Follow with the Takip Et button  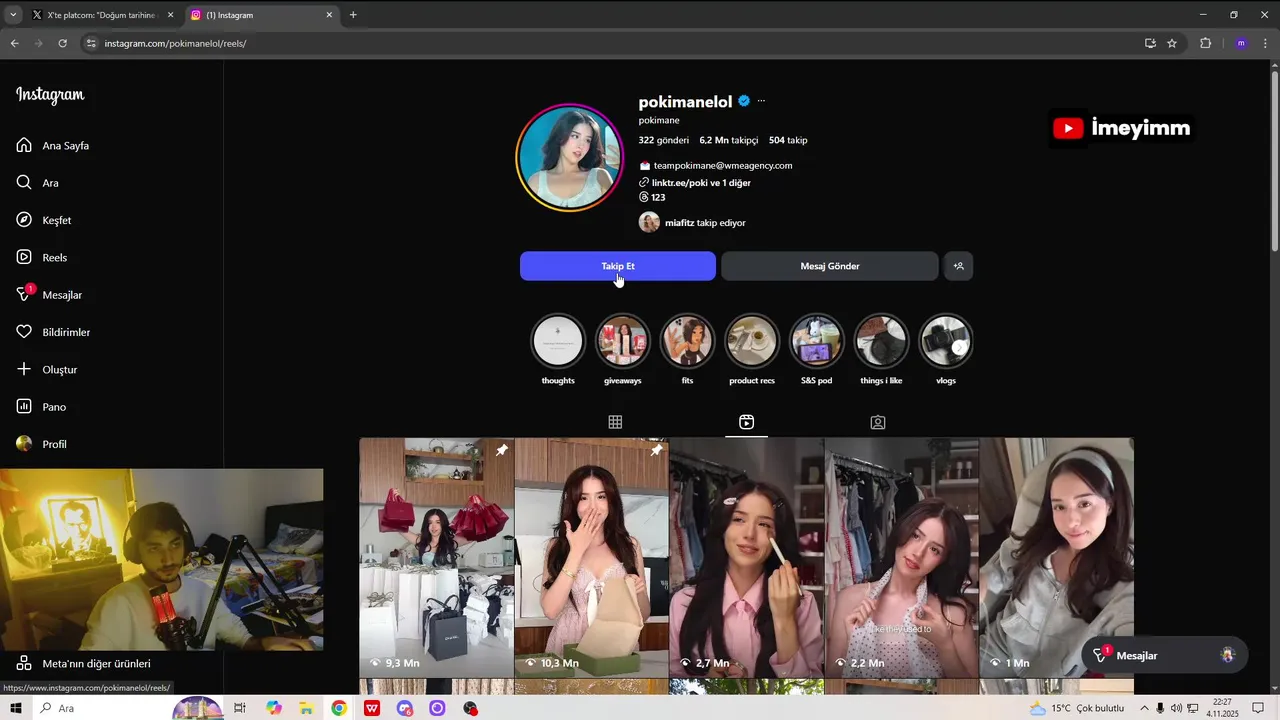[x=618, y=266]
